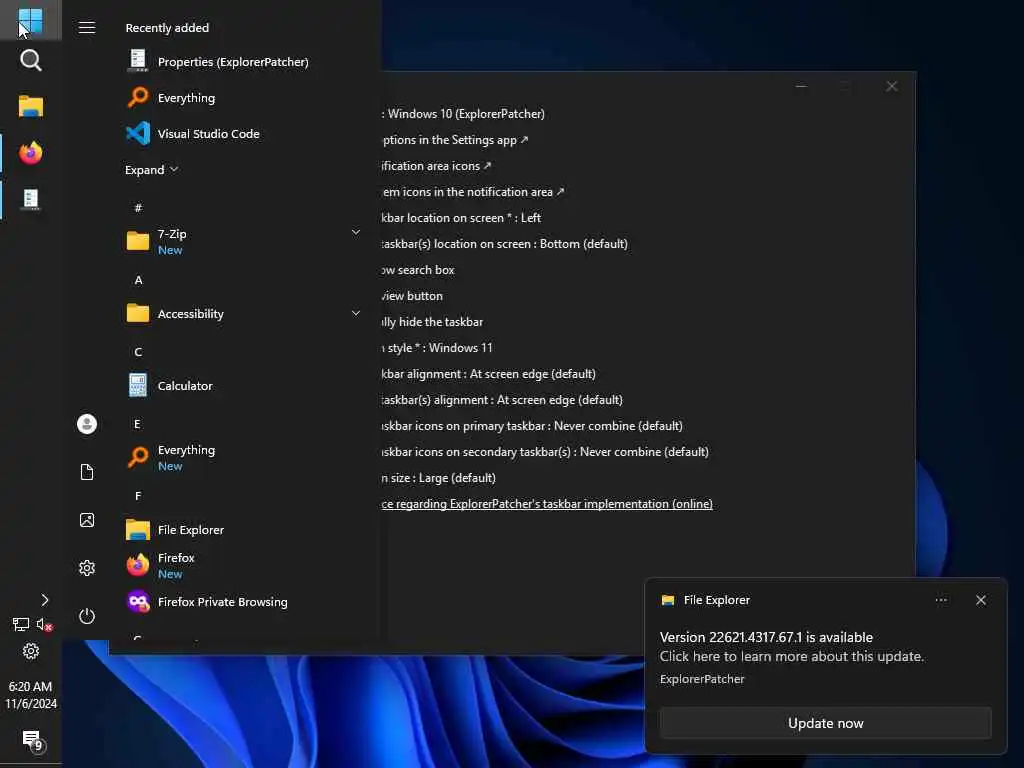Open the taskbar Search icon
Screen dimensions: 1024x768
[x=31, y=61]
